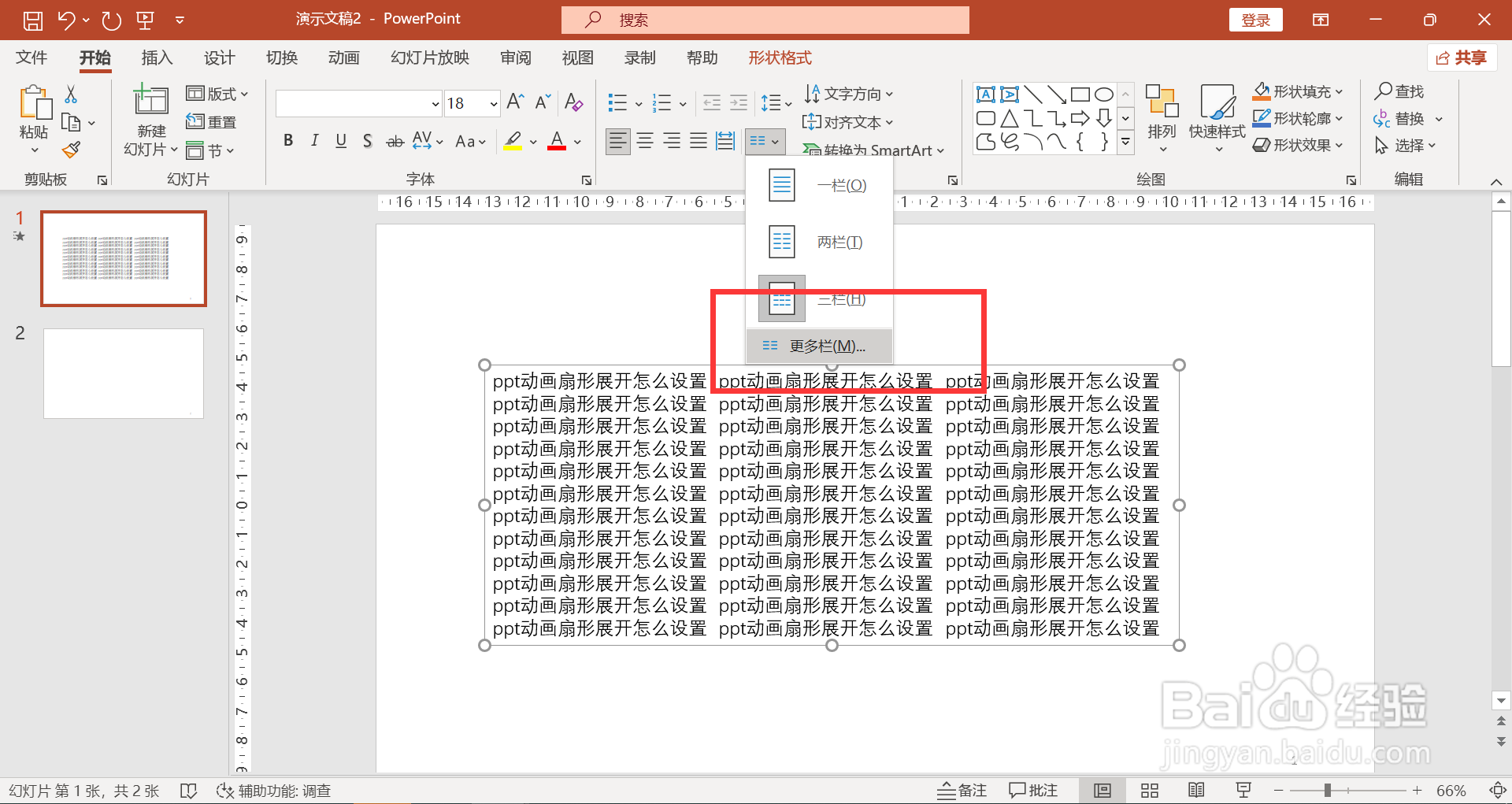
Task: Click the search (搜索) box
Action: tap(765, 20)
